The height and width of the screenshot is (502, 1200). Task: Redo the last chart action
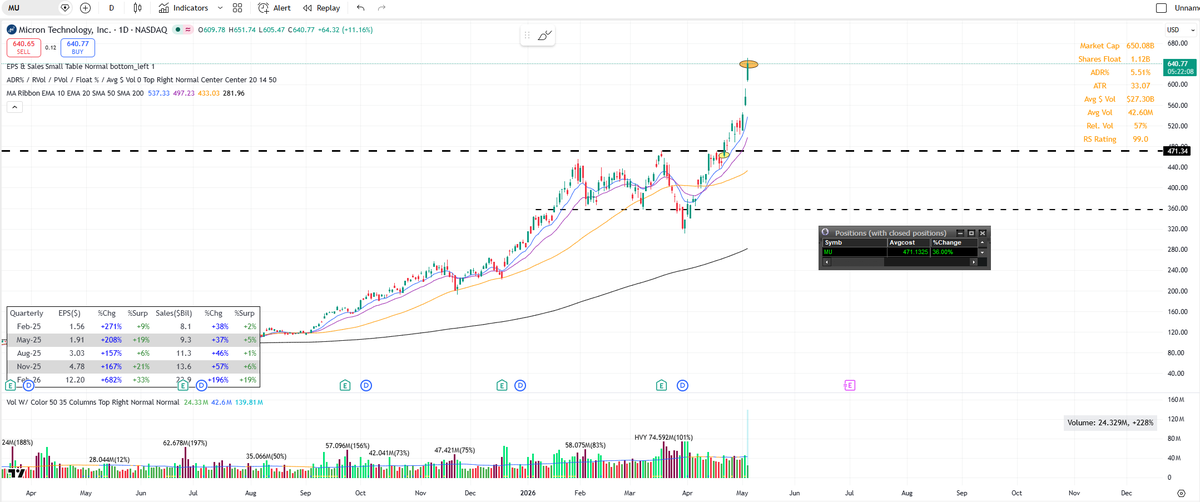pos(382,8)
